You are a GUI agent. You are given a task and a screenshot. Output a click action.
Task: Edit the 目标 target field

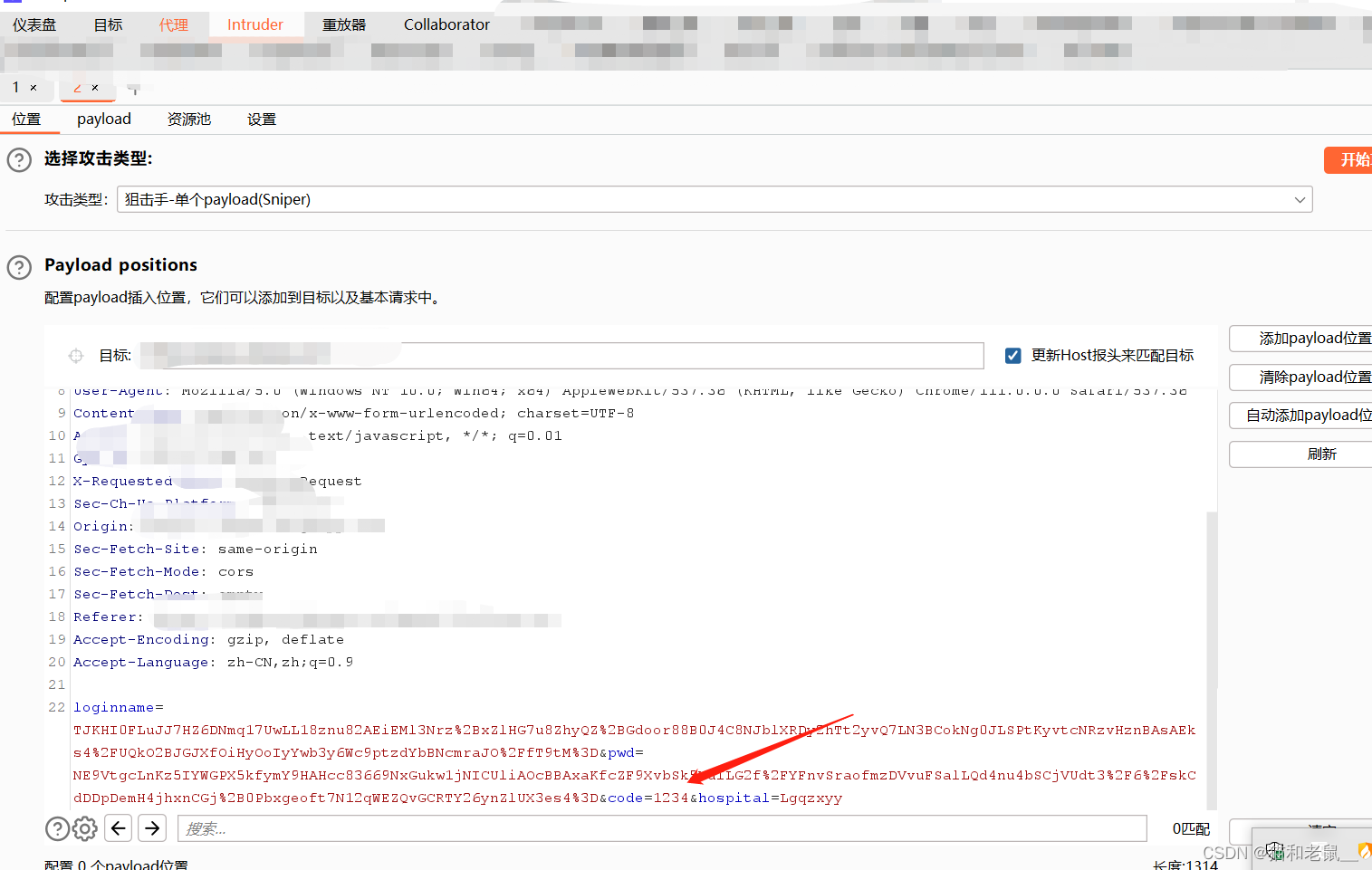[x=561, y=356]
